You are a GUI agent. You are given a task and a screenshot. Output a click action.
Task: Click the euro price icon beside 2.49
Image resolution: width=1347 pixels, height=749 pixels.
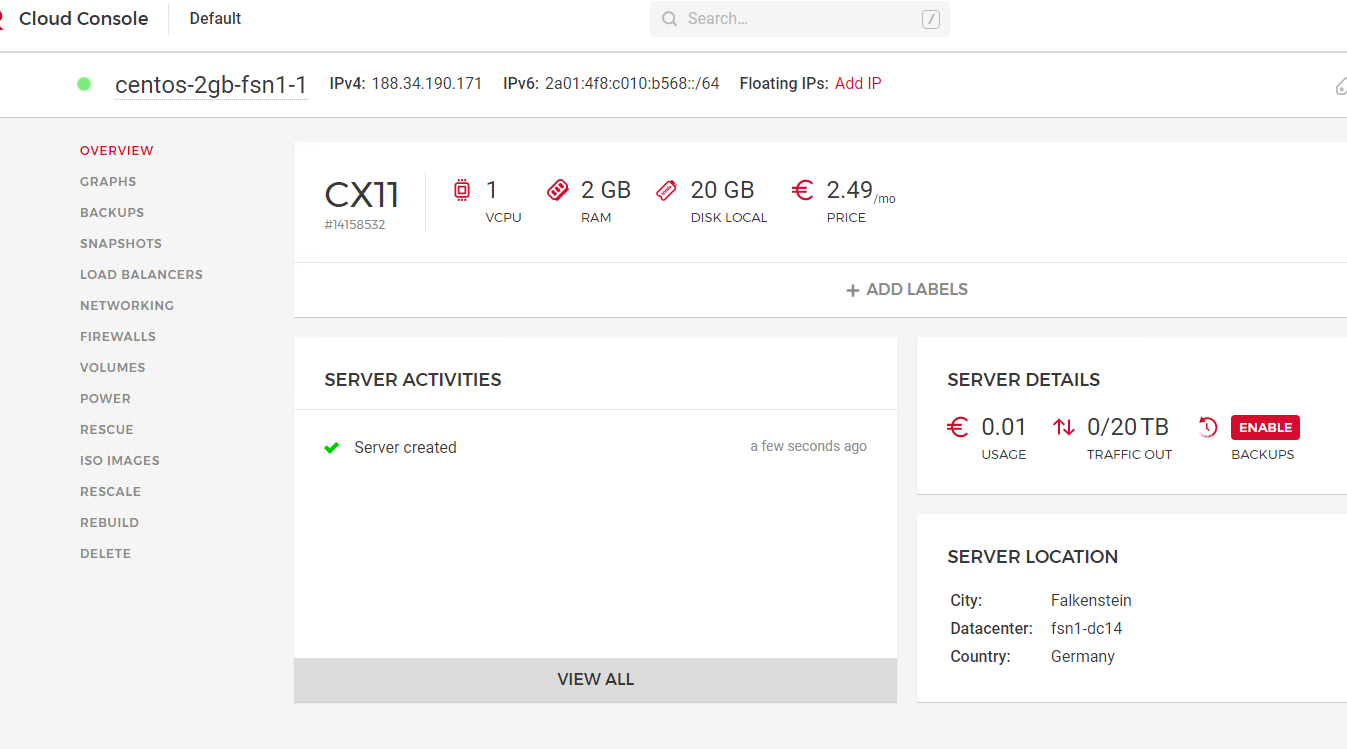pyautogui.click(x=802, y=190)
